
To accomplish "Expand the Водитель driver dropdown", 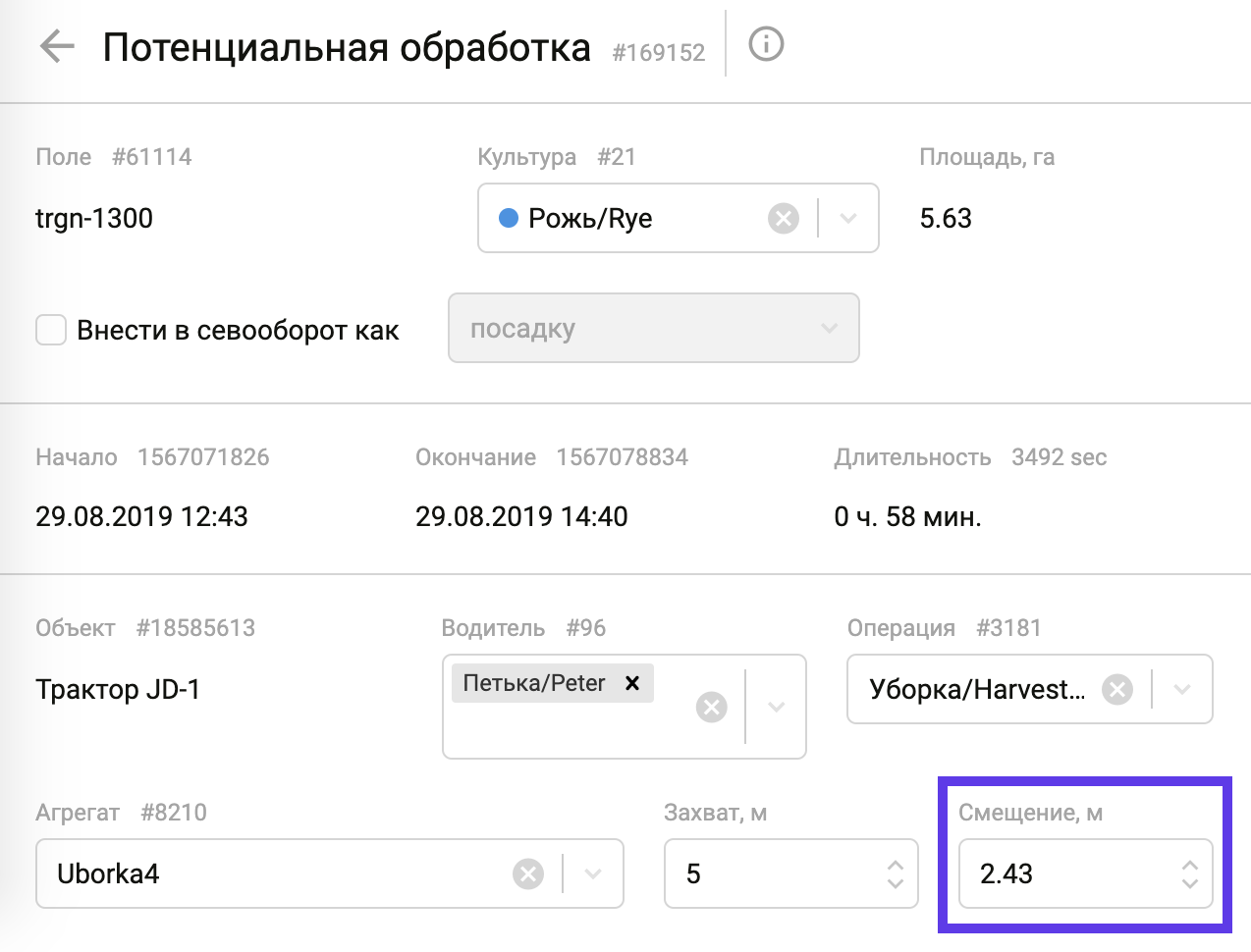I will tap(776, 707).
